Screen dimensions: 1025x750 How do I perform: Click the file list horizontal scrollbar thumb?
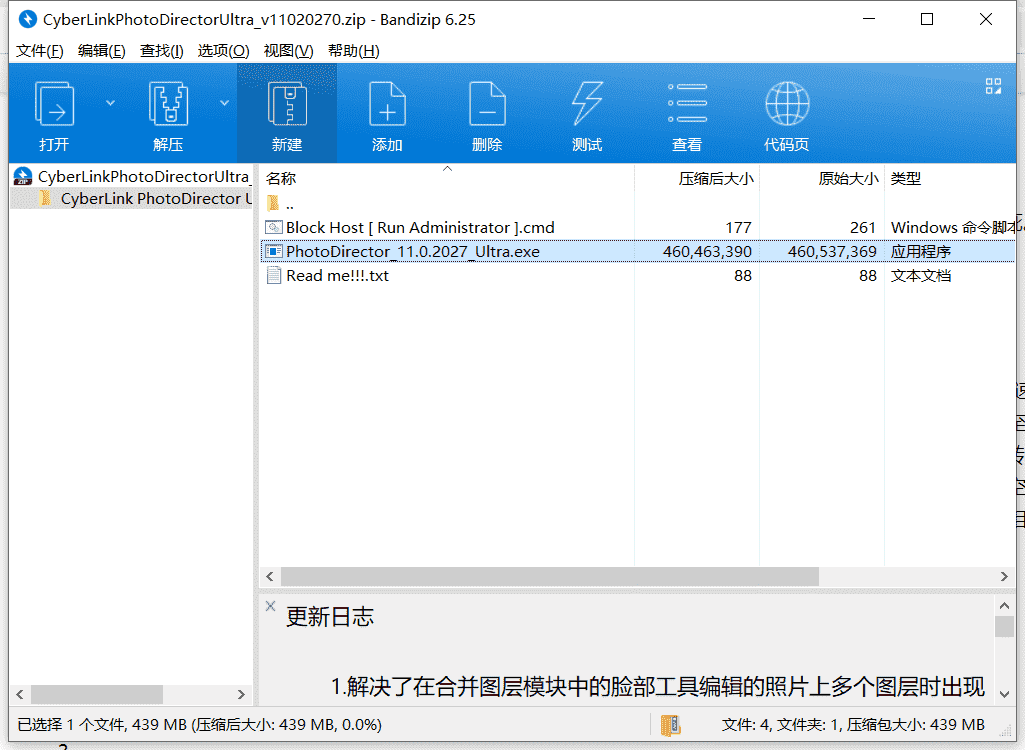click(x=550, y=576)
